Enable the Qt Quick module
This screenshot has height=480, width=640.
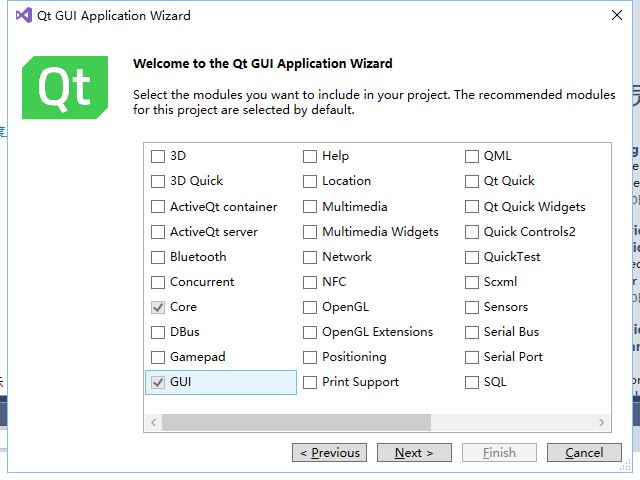tap(472, 181)
